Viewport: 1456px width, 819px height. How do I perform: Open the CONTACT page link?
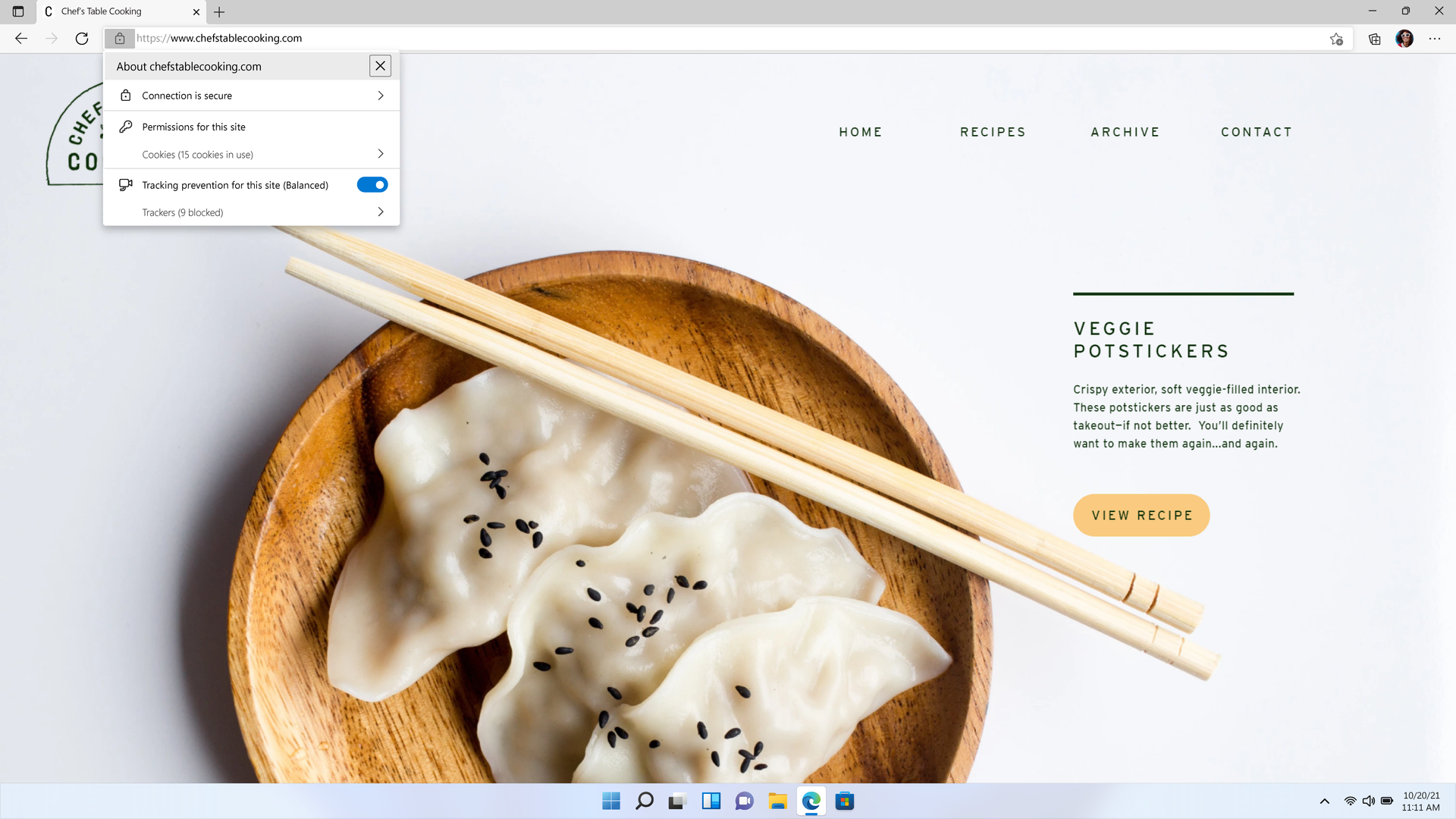click(1257, 131)
